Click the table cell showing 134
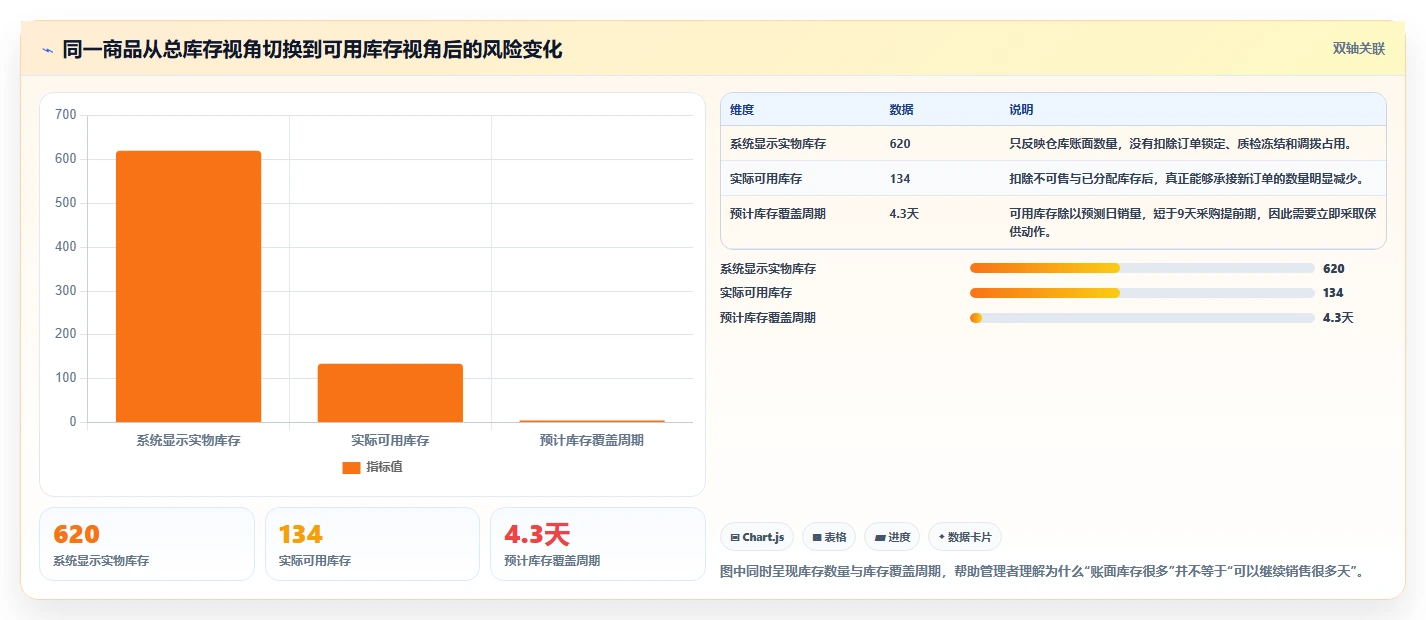 tap(900, 179)
